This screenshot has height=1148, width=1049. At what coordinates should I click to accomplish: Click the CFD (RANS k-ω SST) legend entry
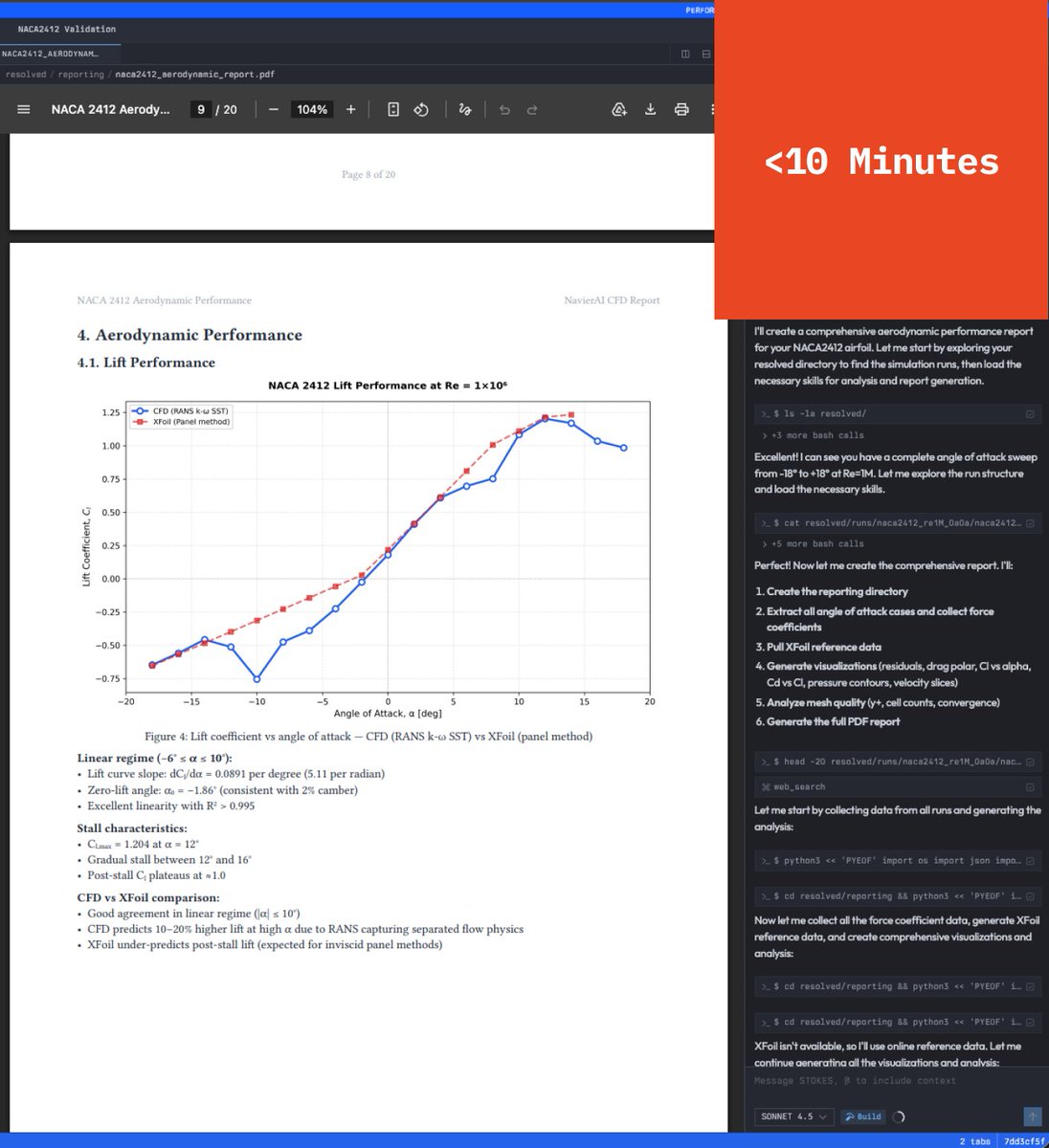point(182,411)
